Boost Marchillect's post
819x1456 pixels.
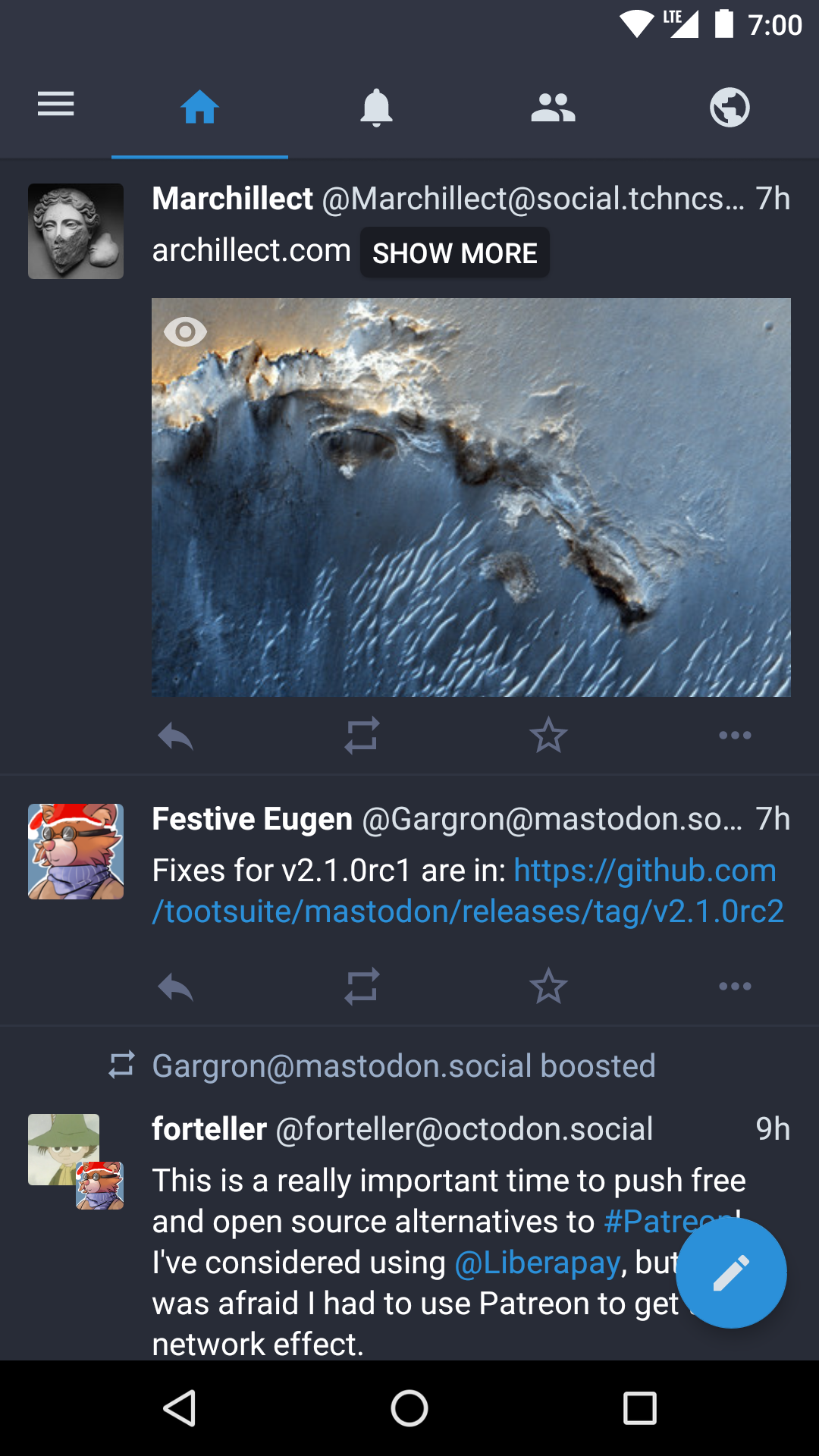pyautogui.click(x=362, y=736)
